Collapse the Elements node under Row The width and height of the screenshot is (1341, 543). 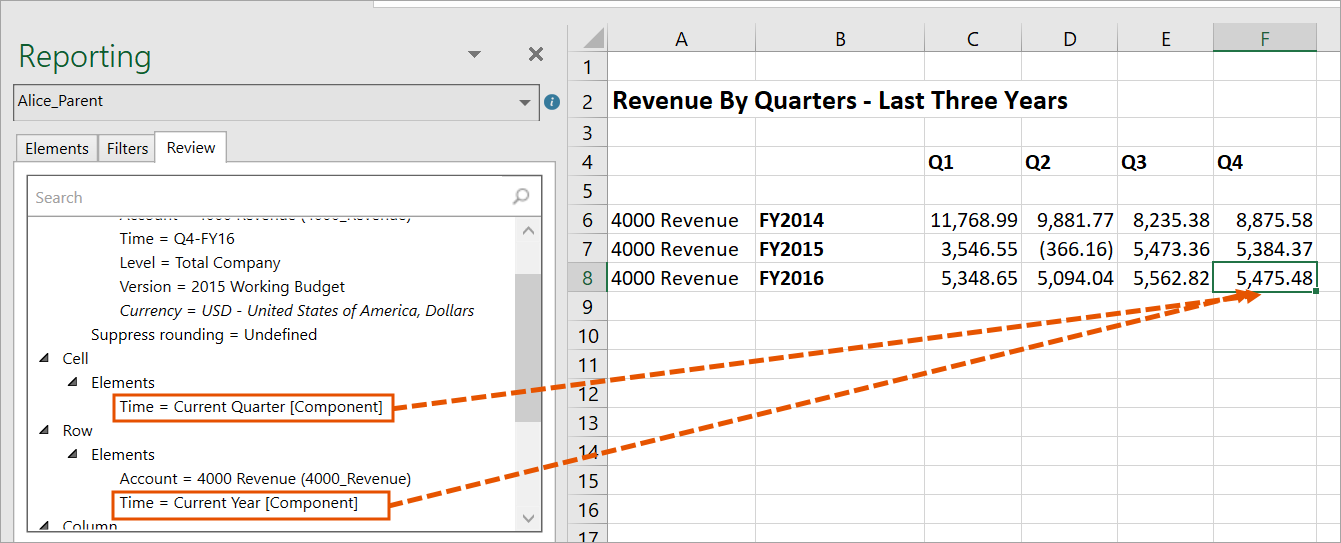(x=73, y=455)
